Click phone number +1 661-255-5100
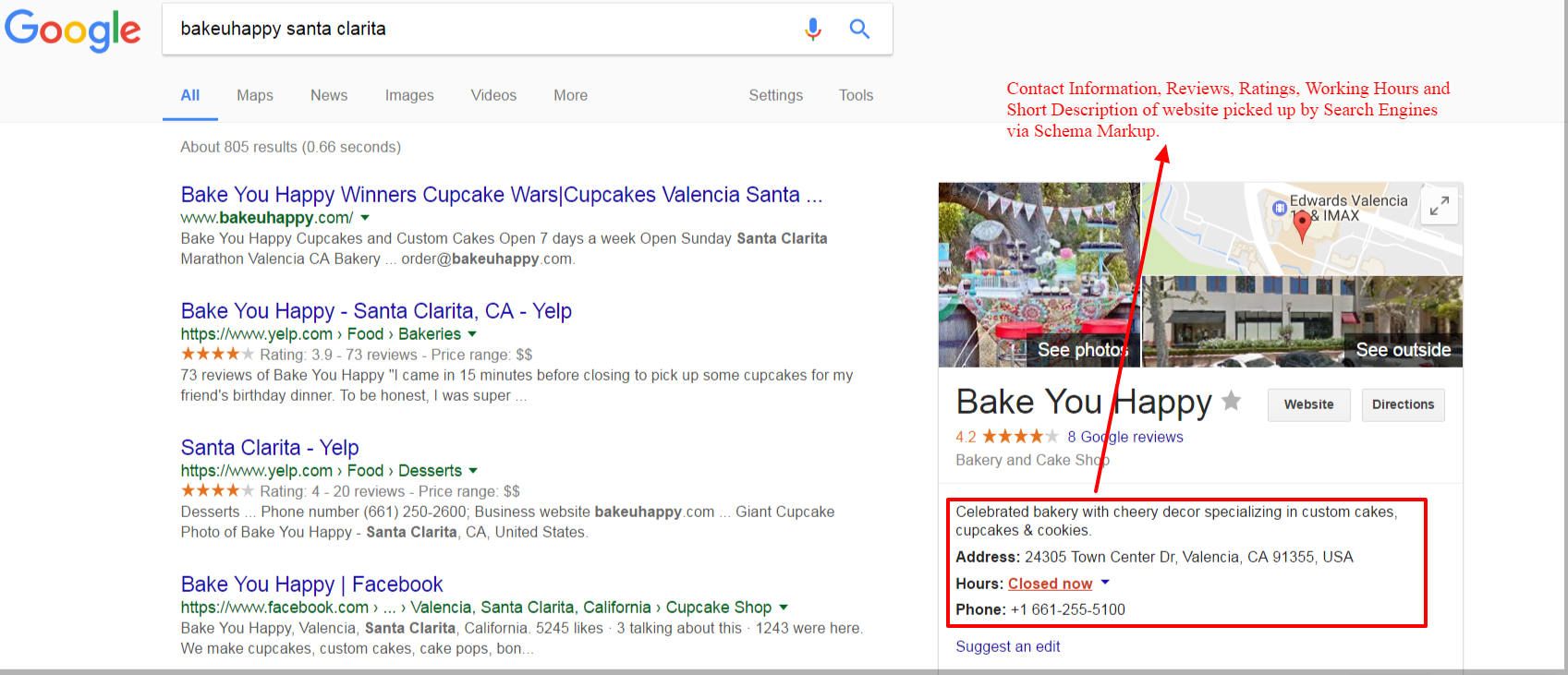Image resolution: width=1568 pixels, height=675 pixels. pos(1068,609)
